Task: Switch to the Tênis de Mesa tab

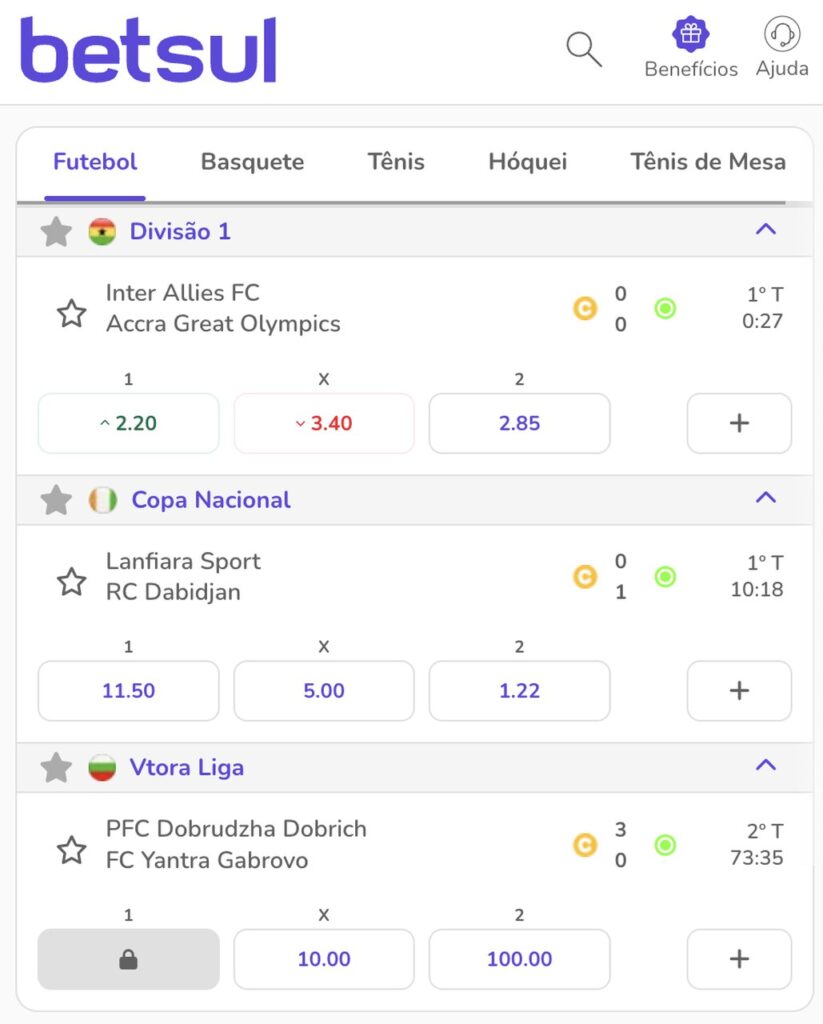Action: pyautogui.click(x=708, y=162)
